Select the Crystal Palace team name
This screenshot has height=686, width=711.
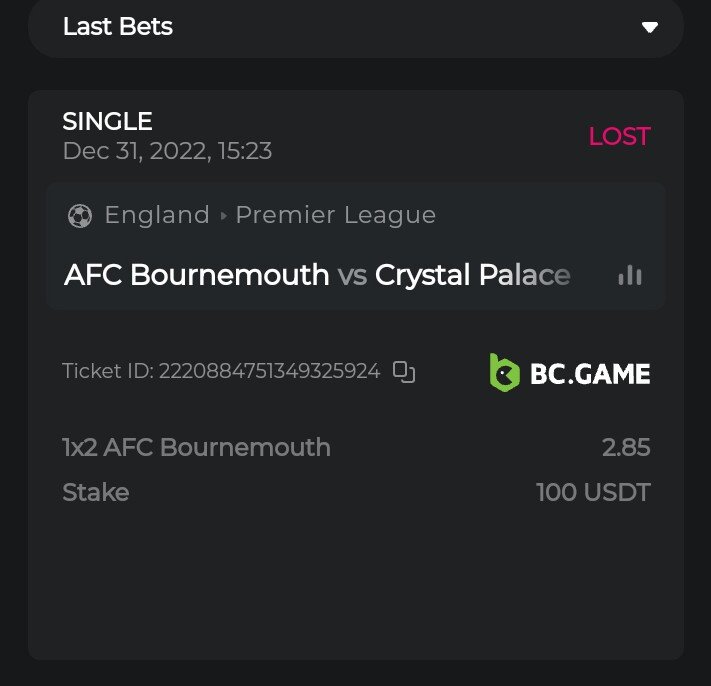[472, 275]
